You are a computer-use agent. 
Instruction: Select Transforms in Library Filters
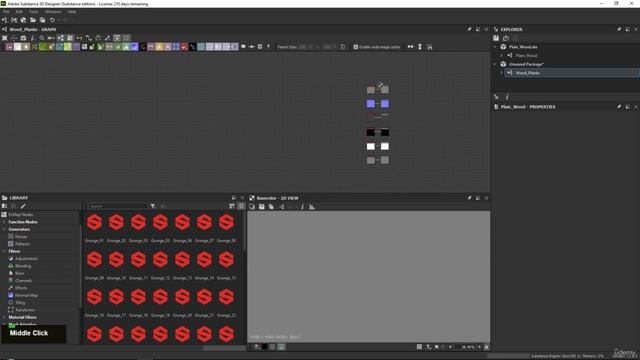click(x=24, y=310)
